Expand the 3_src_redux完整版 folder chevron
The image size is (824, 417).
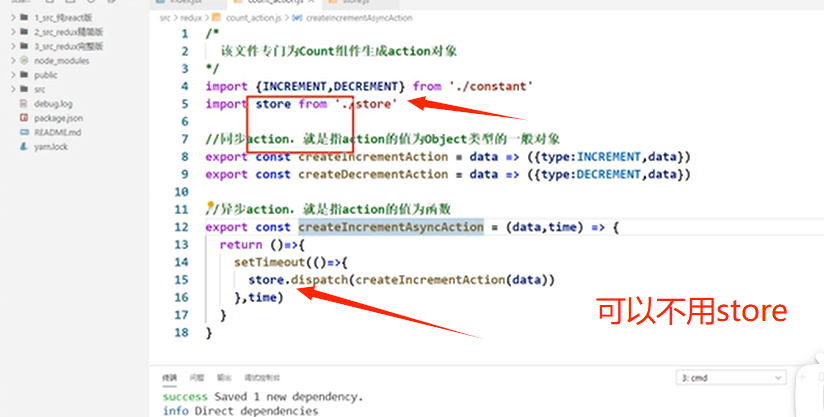pos(13,46)
